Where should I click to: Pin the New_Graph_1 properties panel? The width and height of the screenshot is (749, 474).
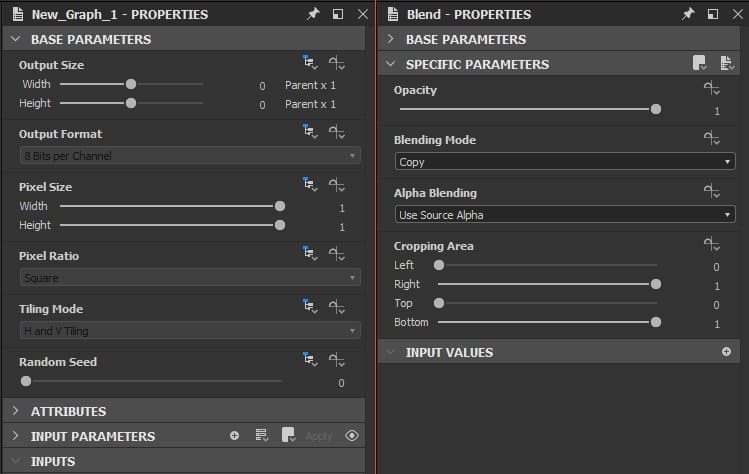[313, 14]
